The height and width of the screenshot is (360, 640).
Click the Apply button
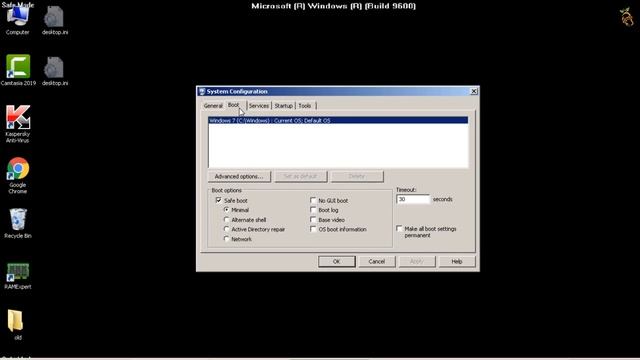click(x=417, y=262)
